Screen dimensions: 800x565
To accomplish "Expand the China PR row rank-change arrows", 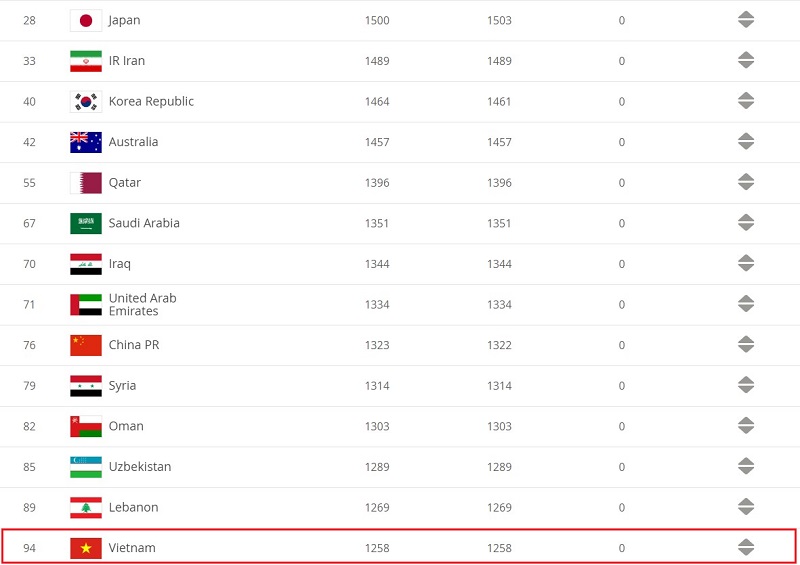I will click(746, 345).
